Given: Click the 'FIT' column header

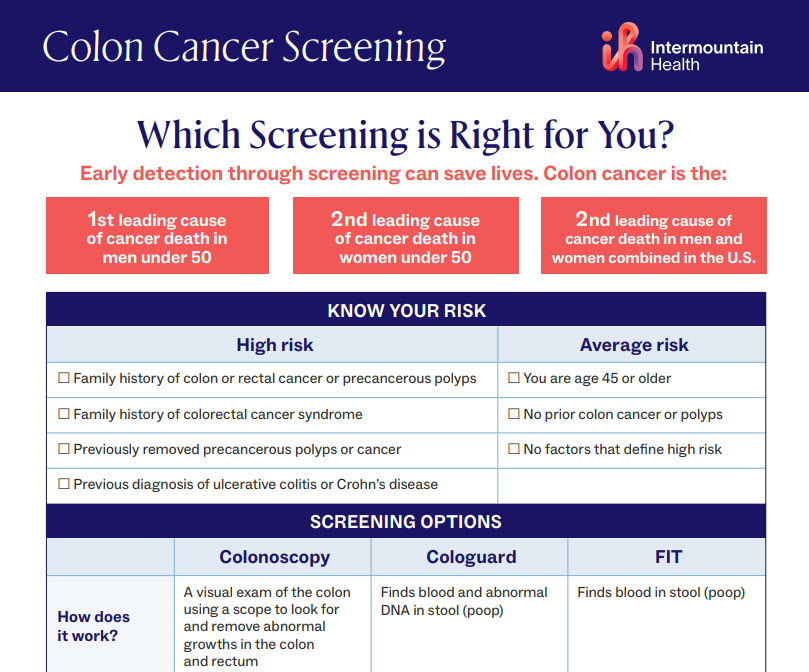Looking at the screenshot, I should 667,557.
